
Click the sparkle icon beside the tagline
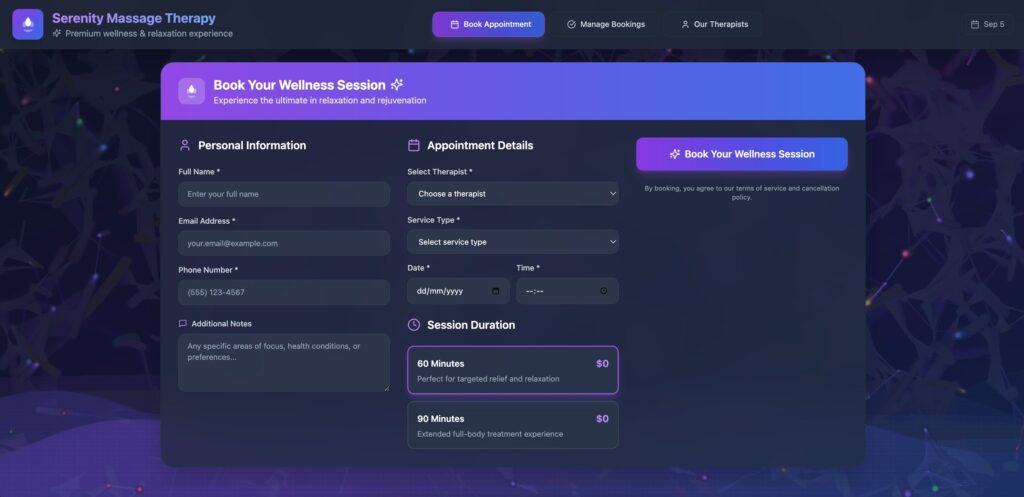(57, 33)
